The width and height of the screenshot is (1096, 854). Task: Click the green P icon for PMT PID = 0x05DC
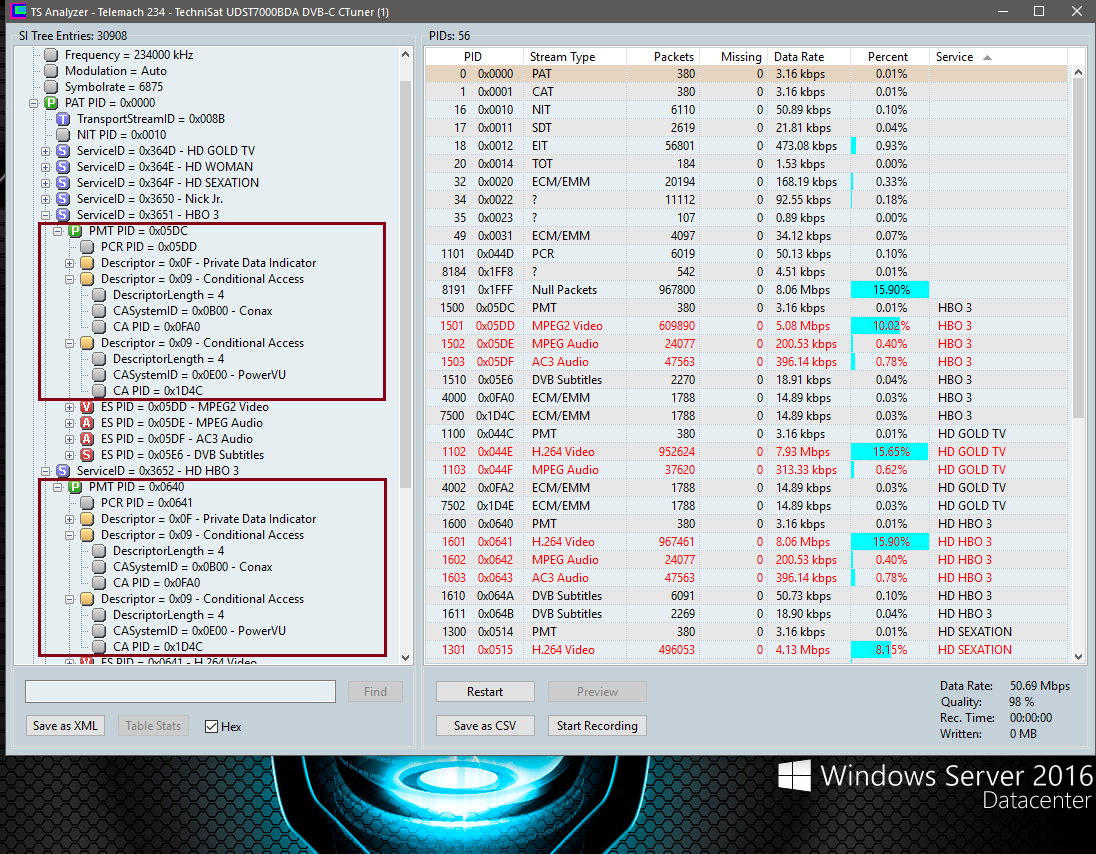[x=75, y=231]
